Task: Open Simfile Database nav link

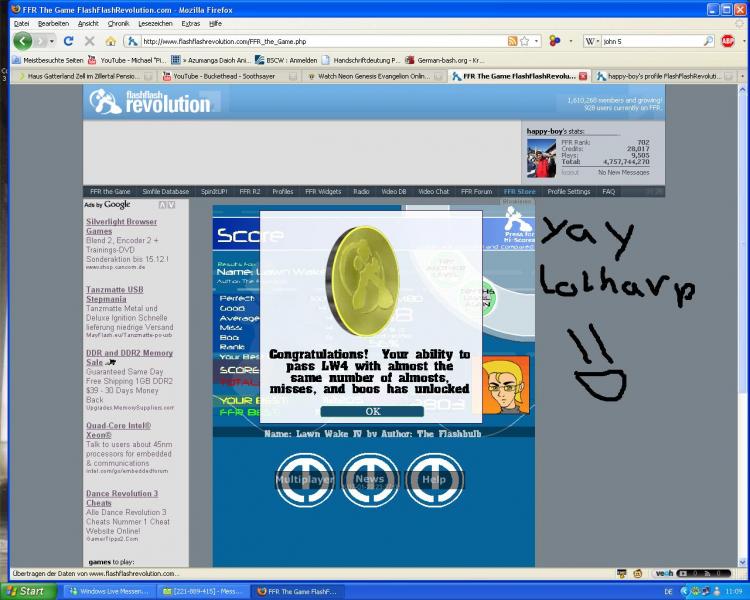Action: [165, 191]
